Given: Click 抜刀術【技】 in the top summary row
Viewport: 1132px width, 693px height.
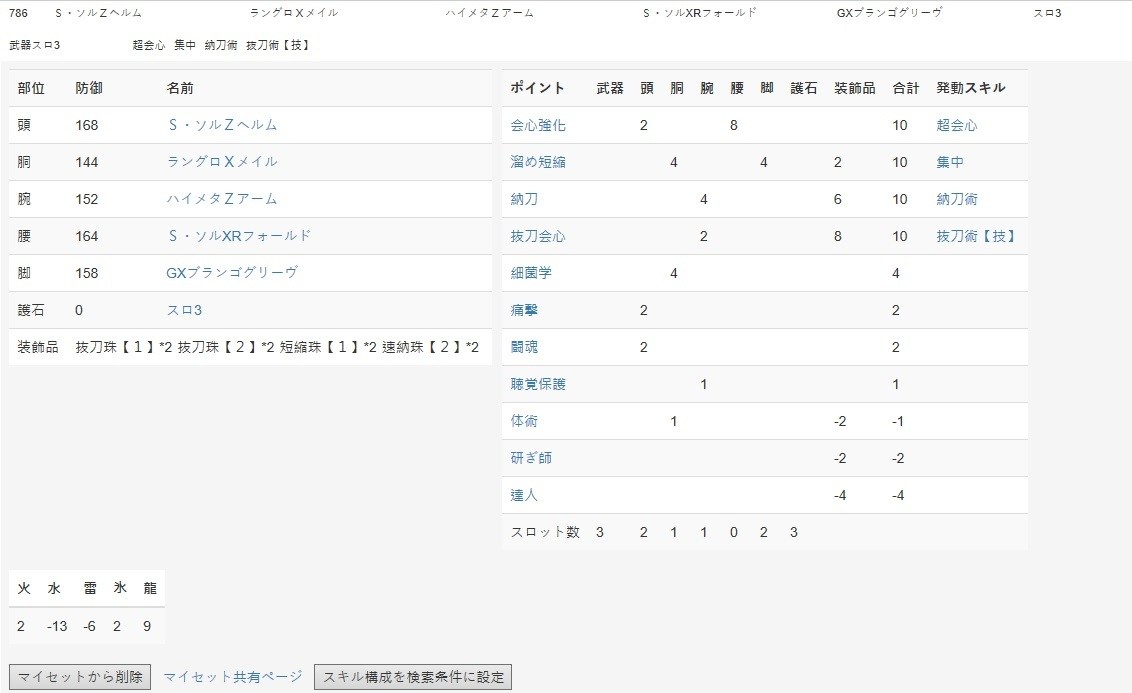Looking at the screenshot, I should 279,45.
